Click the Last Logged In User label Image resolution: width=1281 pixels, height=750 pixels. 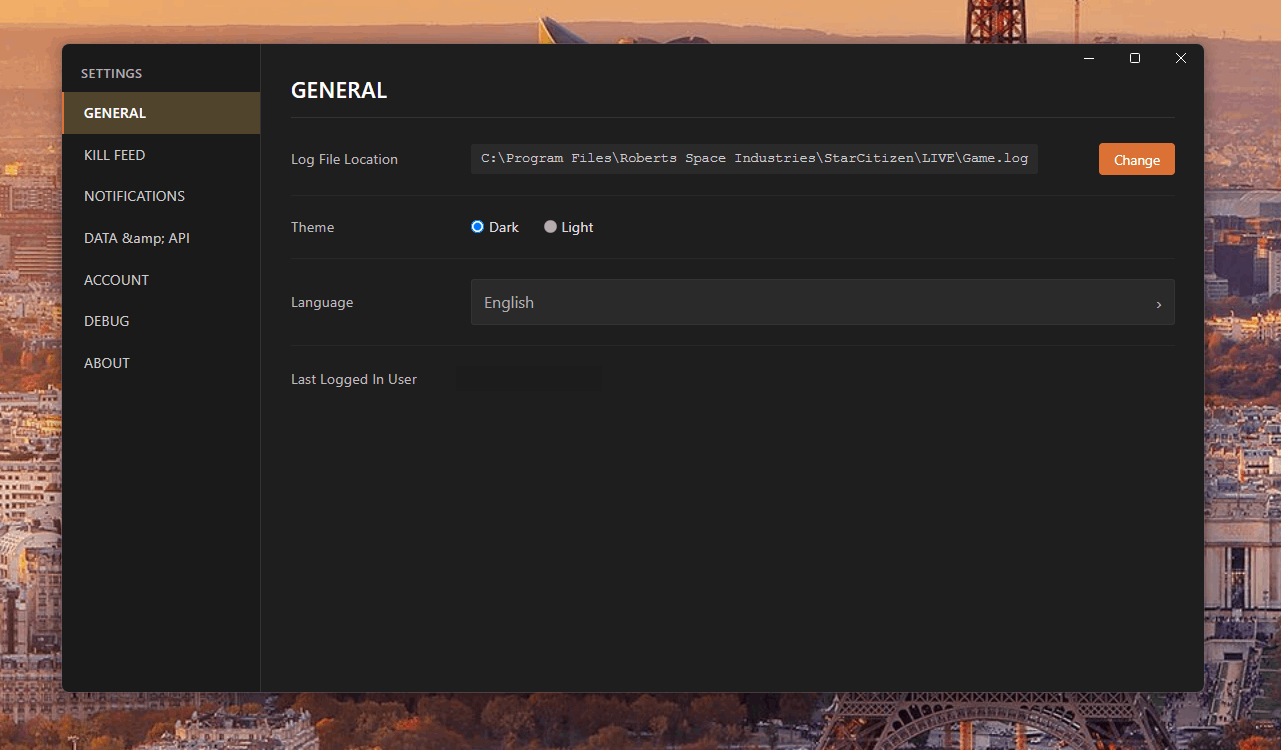(x=354, y=379)
